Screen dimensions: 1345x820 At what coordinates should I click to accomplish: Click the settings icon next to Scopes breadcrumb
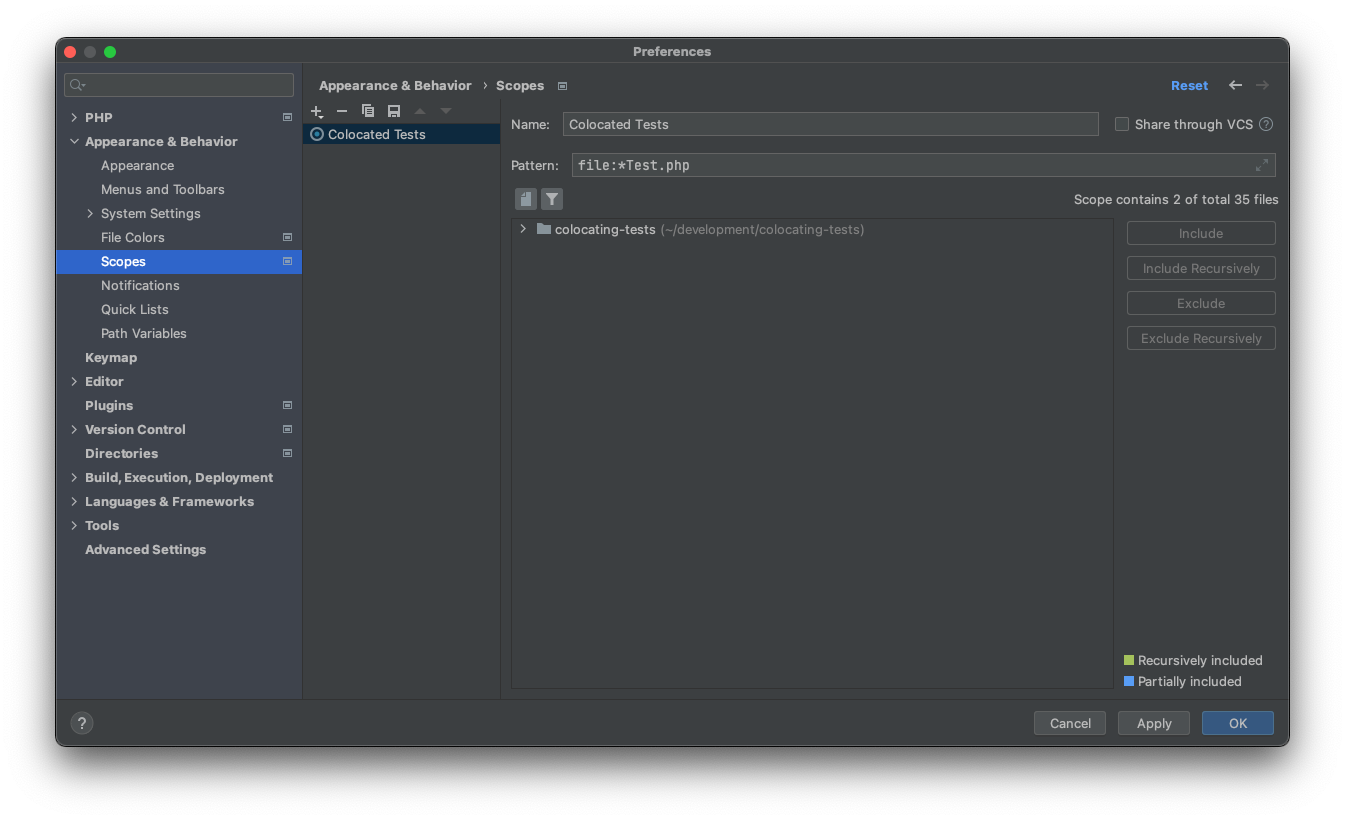tap(562, 86)
